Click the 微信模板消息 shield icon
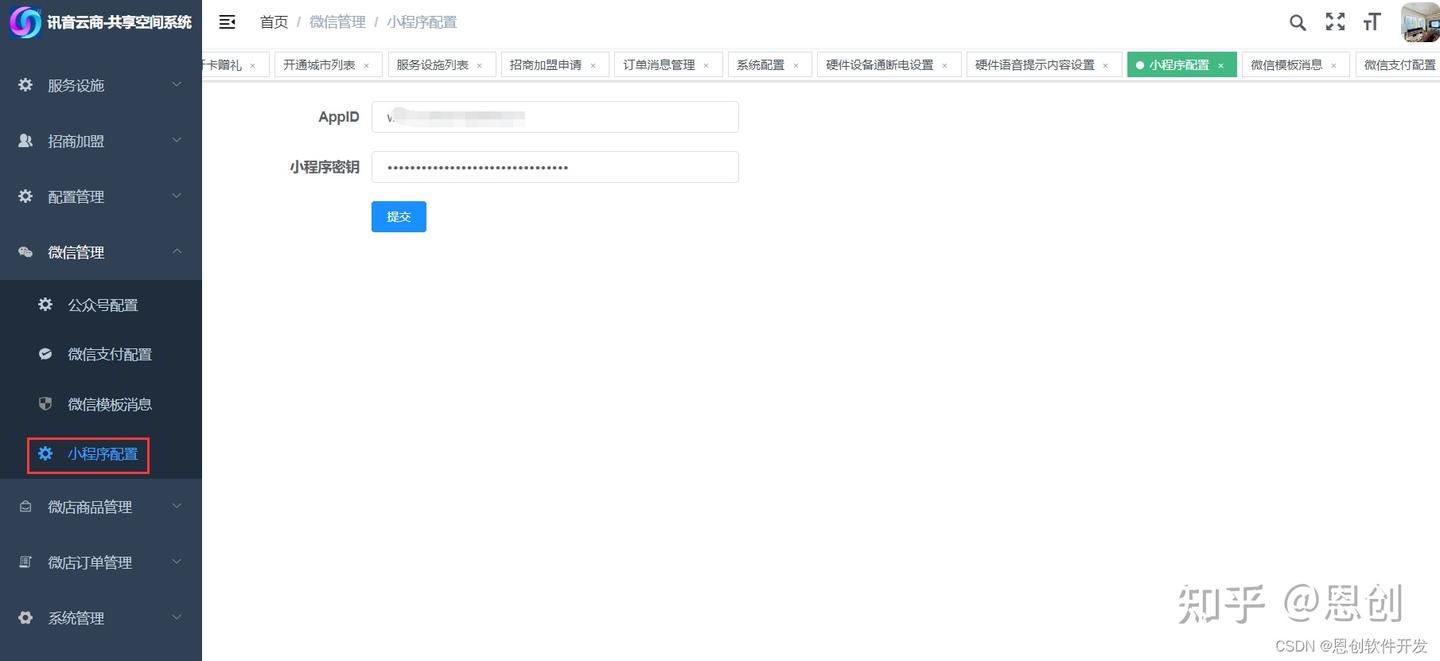 coord(45,404)
